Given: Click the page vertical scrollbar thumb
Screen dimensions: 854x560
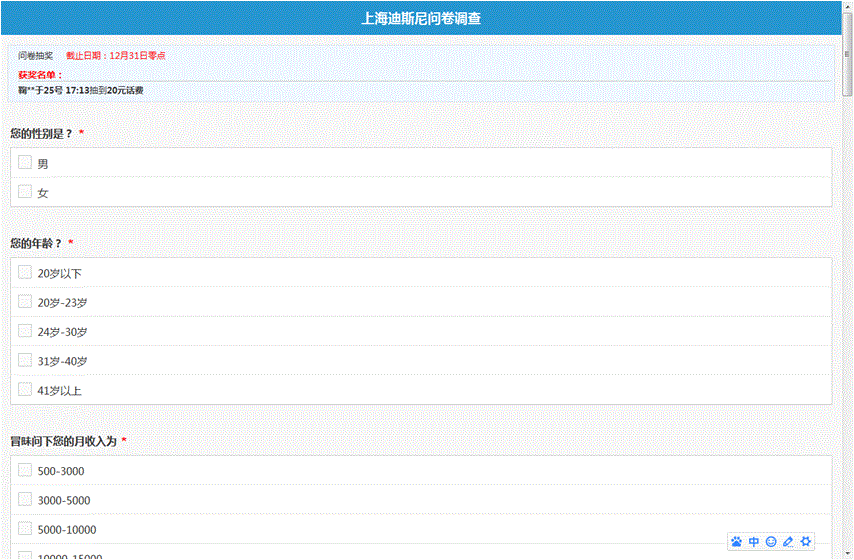Looking at the screenshot, I should (847, 53).
